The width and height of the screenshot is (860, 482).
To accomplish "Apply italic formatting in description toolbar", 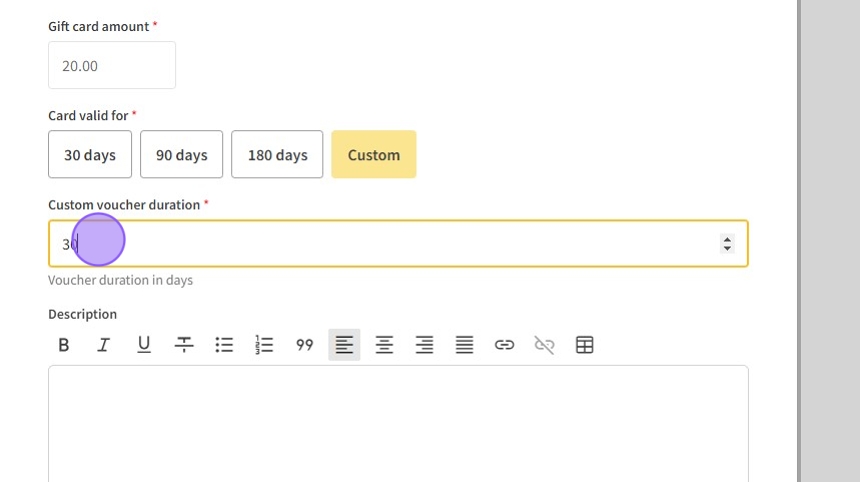I will (x=104, y=345).
